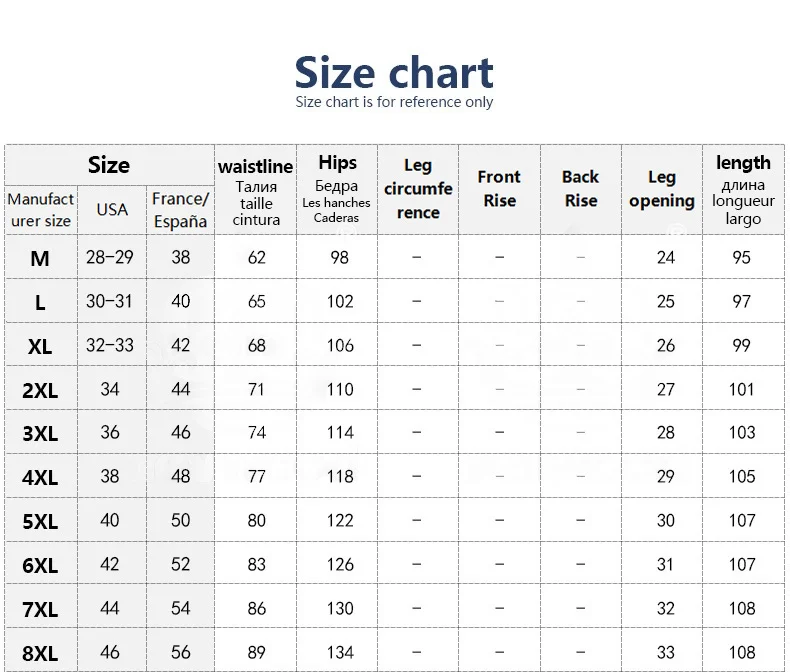Select the Hips column header
This screenshot has width=790, height=672.
[337, 190]
